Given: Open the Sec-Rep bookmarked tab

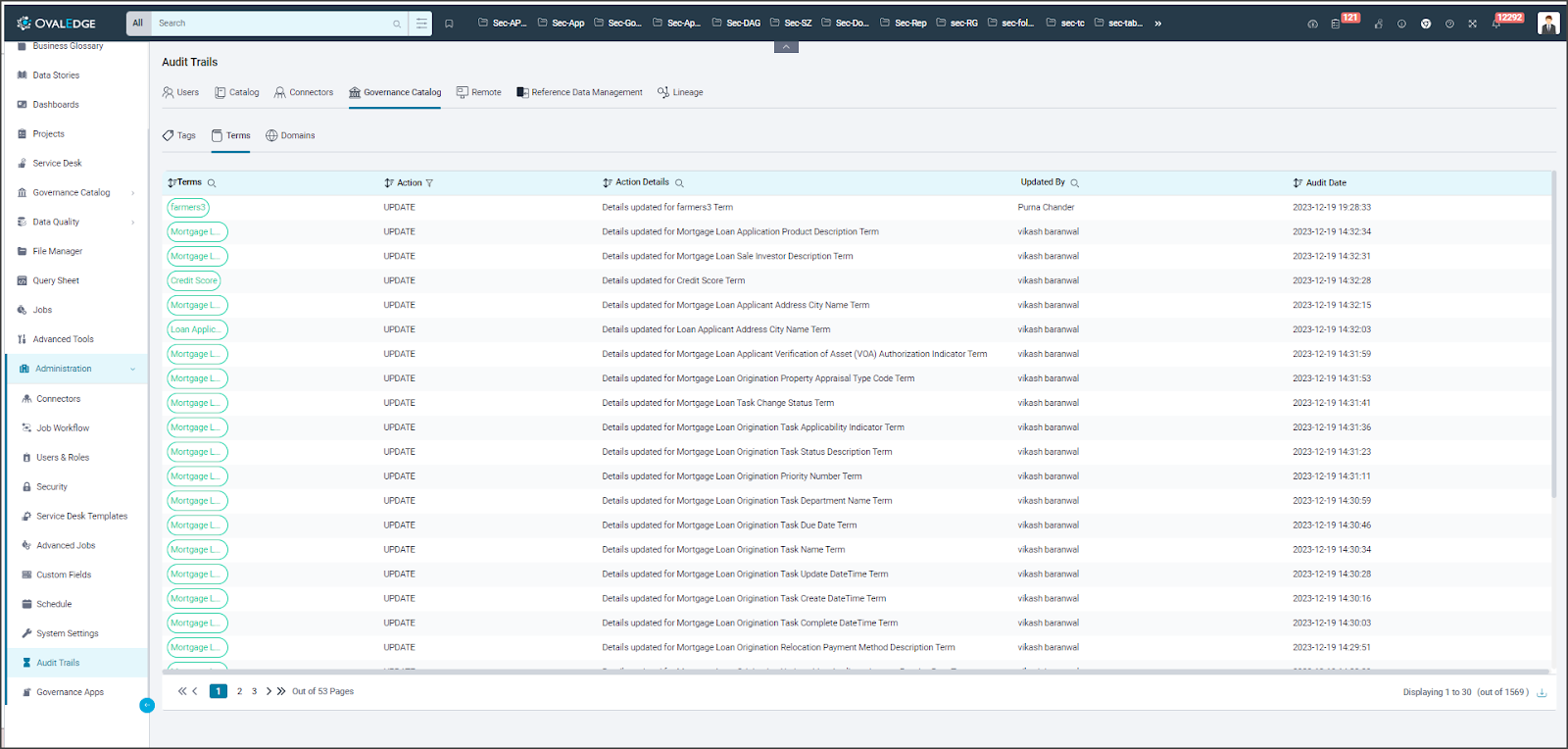Looking at the screenshot, I should 904,24.
